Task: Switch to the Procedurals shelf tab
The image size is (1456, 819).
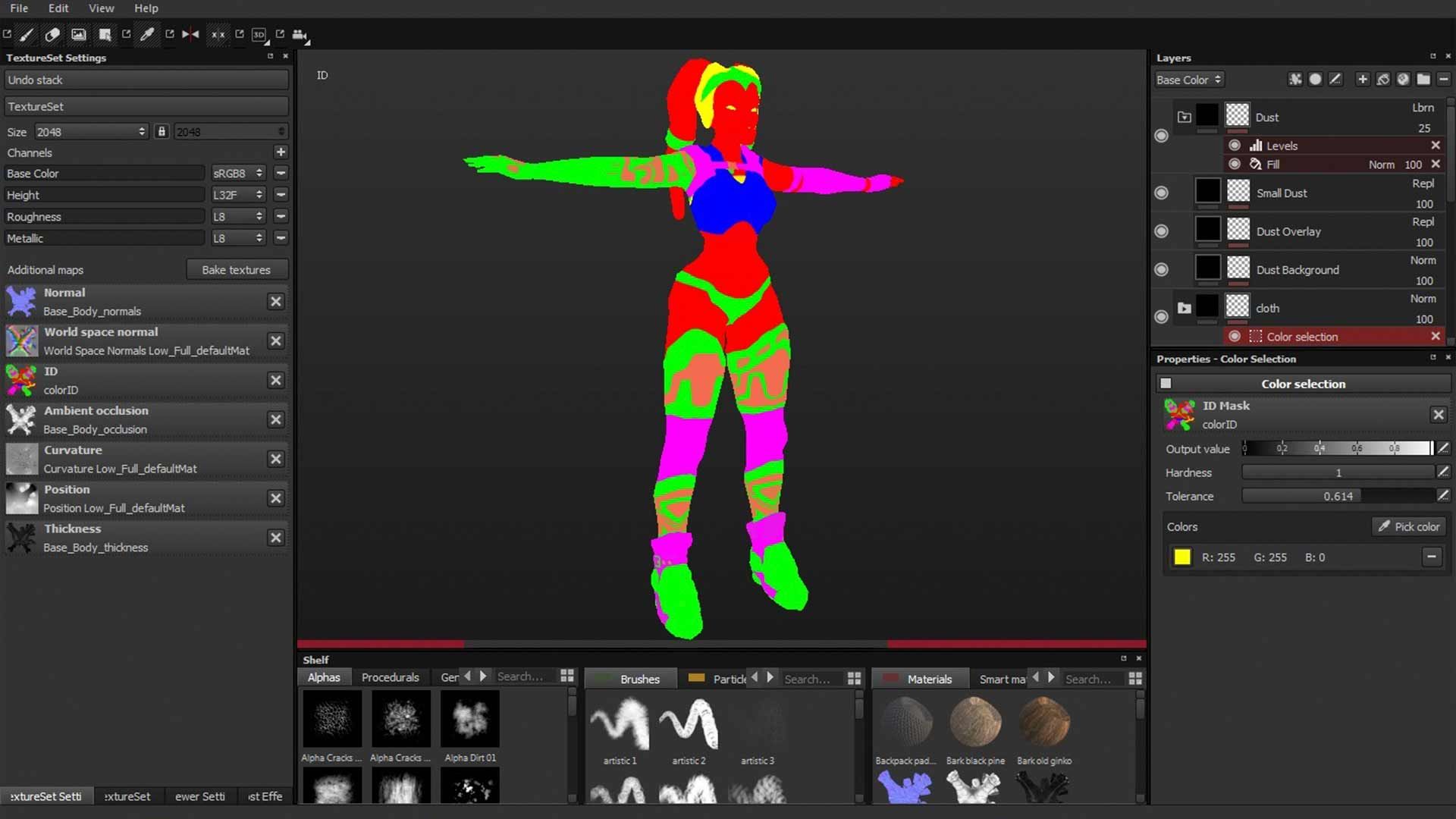Action: click(390, 678)
